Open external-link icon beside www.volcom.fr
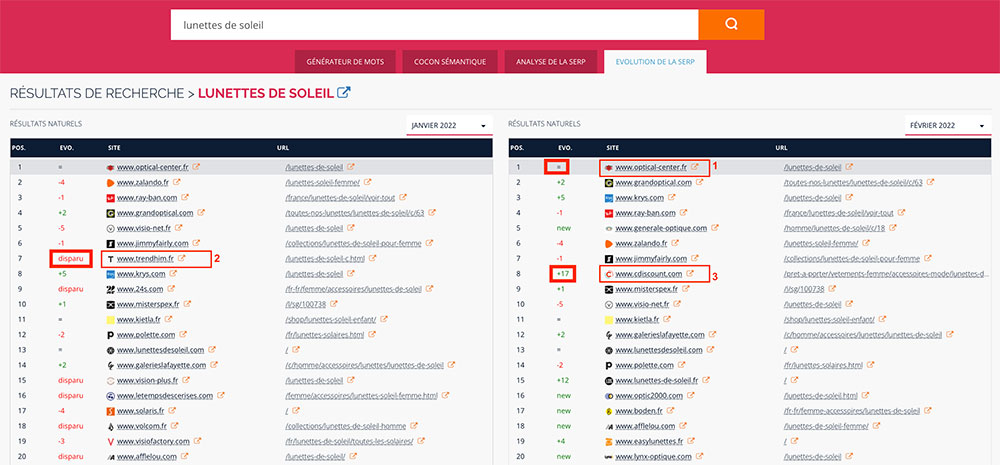 point(173,426)
